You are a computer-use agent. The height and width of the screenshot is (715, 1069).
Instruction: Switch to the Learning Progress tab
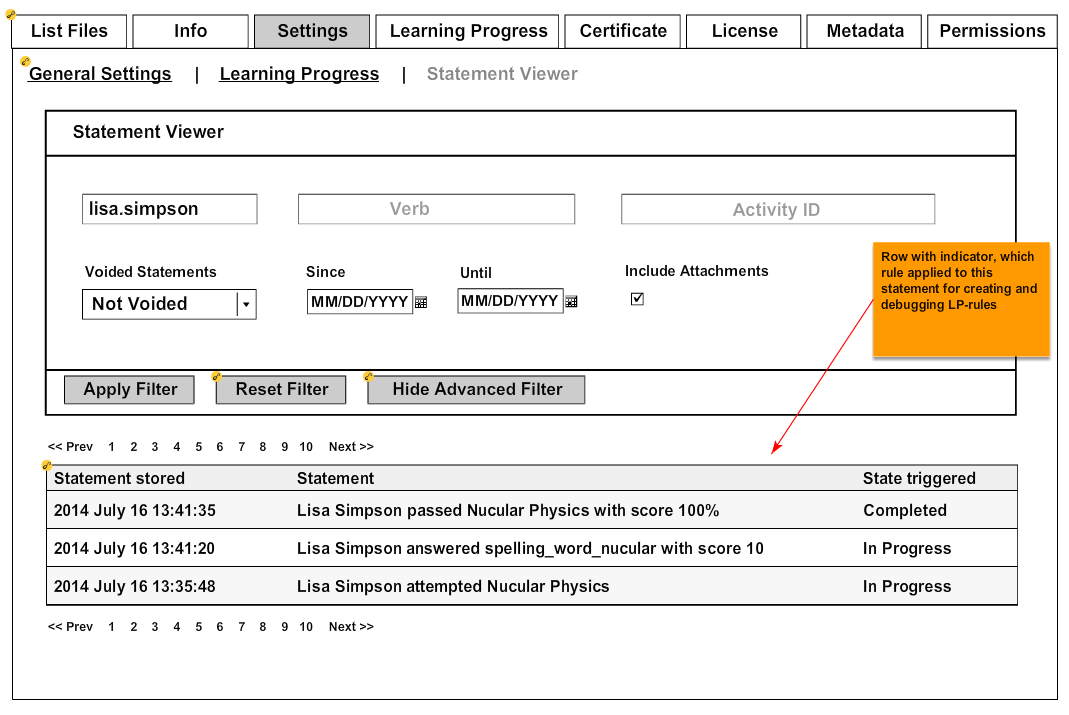point(468,31)
